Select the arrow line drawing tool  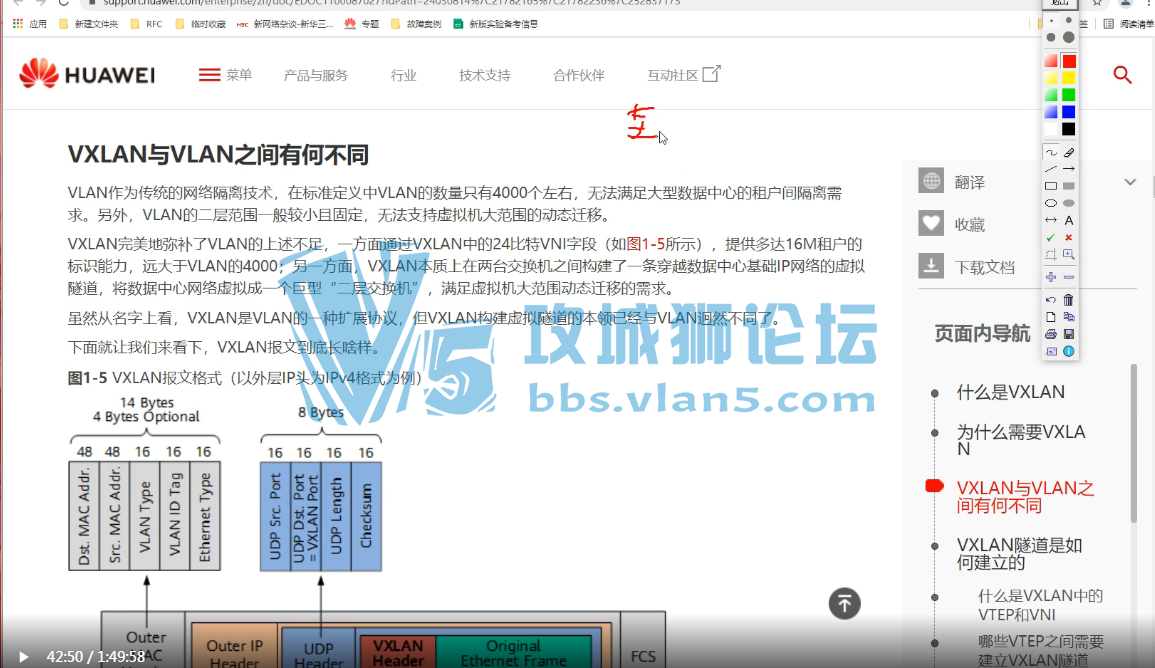[x=1069, y=169]
